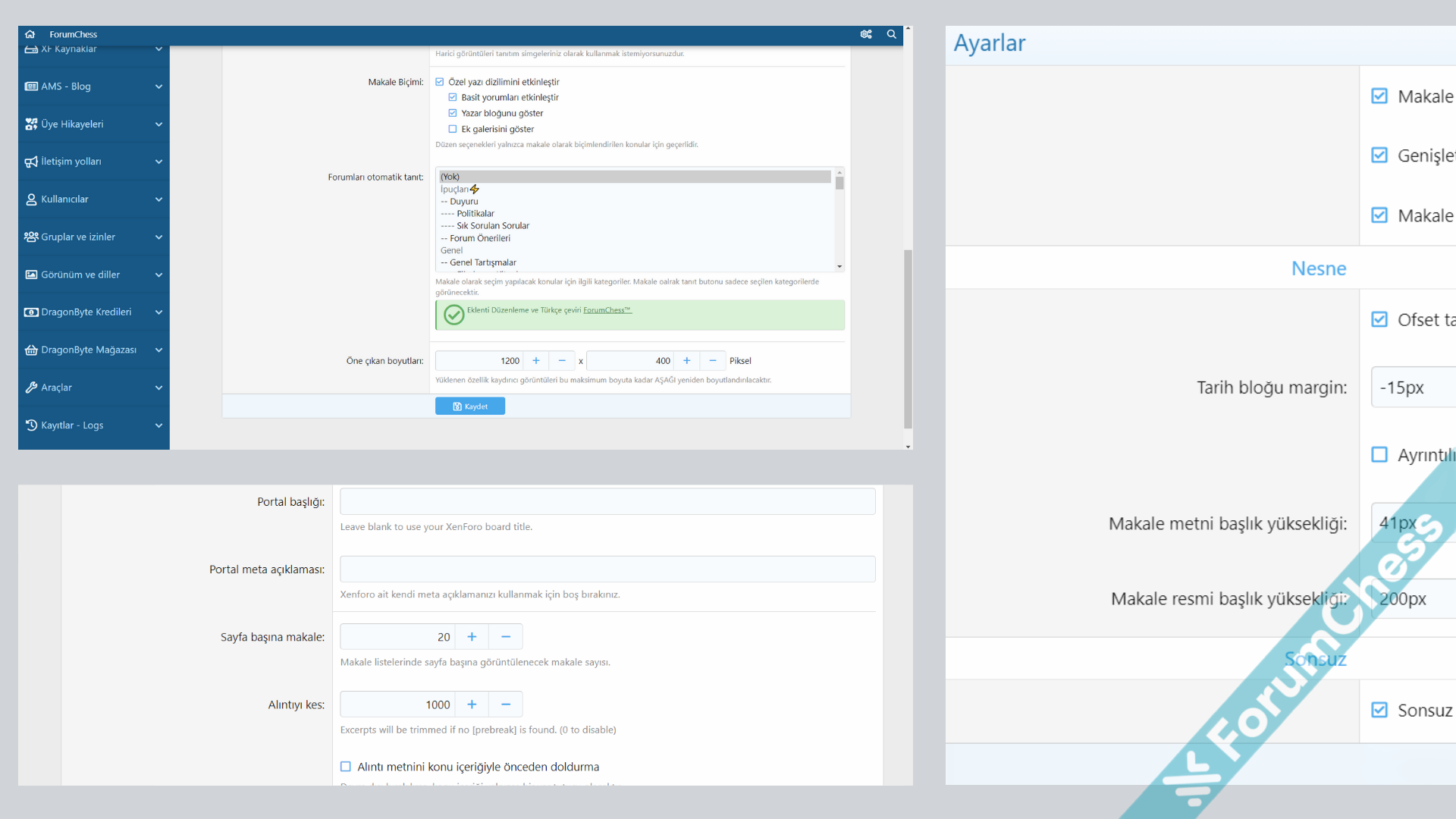The width and height of the screenshot is (1456, 819).
Task: Click the home icon in top bar
Action: (30, 34)
